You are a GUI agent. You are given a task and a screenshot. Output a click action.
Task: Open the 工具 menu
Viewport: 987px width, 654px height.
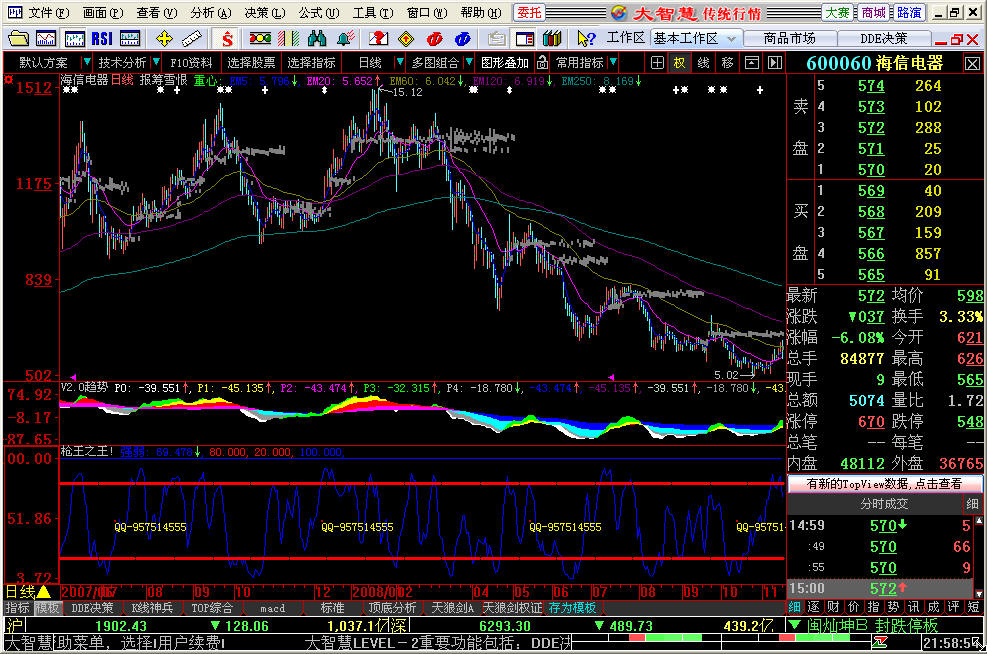coord(373,13)
